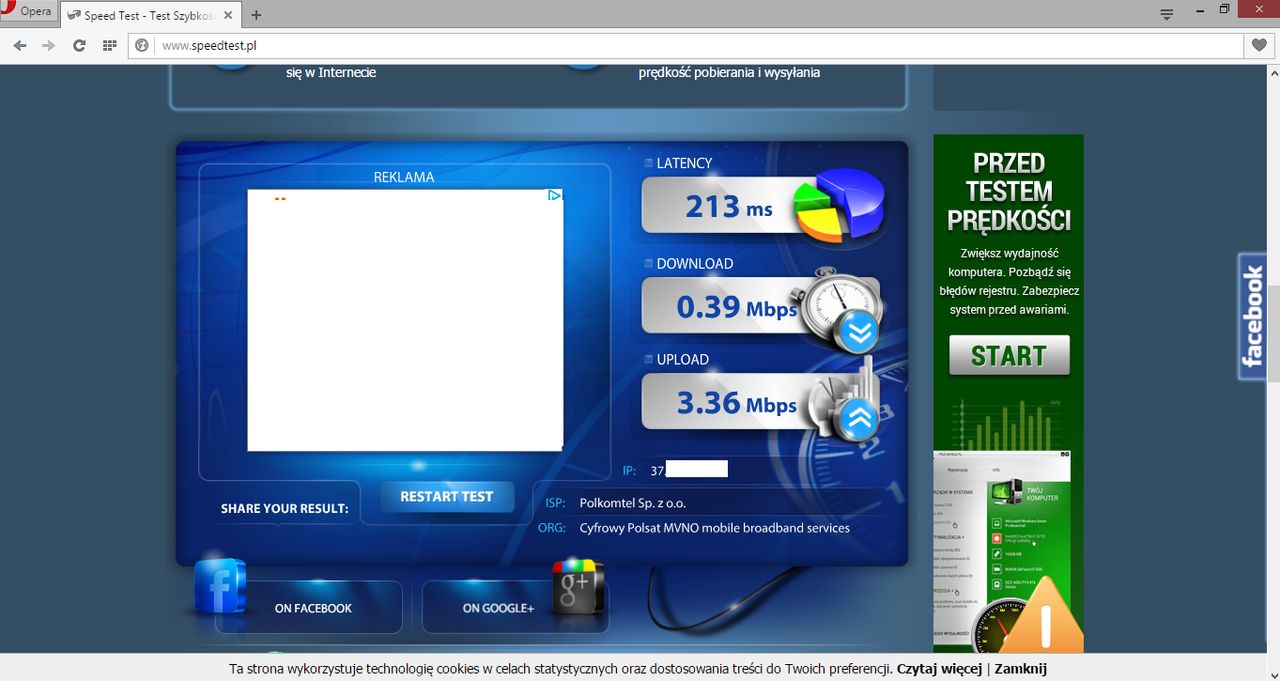Click Cyfrowy Polsat MVNO organization text
The height and width of the screenshot is (681, 1280).
point(715,527)
